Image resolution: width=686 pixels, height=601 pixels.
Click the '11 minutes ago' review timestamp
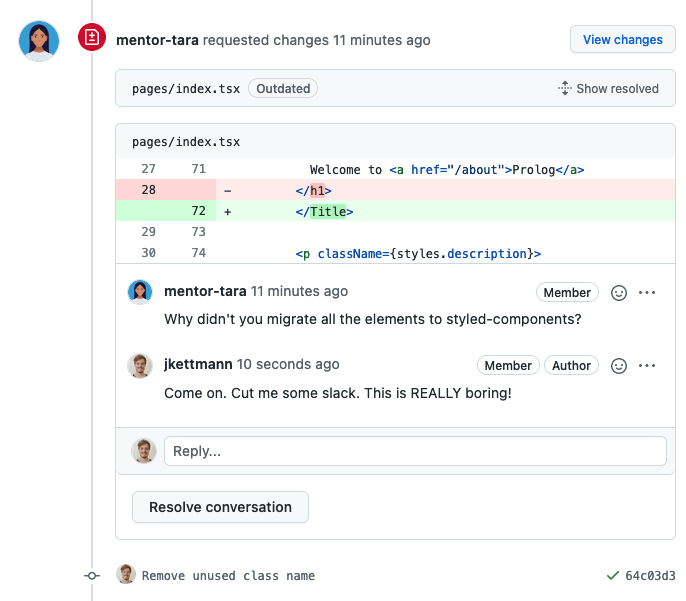pyautogui.click(x=382, y=40)
